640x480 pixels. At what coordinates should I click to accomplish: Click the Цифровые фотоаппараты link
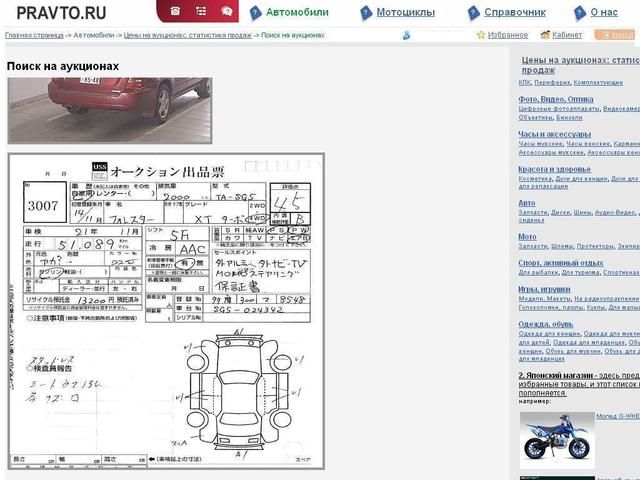(559, 109)
